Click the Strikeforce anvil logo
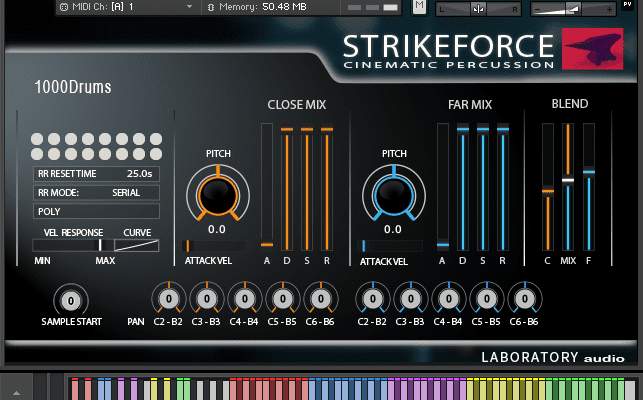The image size is (643, 400). coord(598,48)
